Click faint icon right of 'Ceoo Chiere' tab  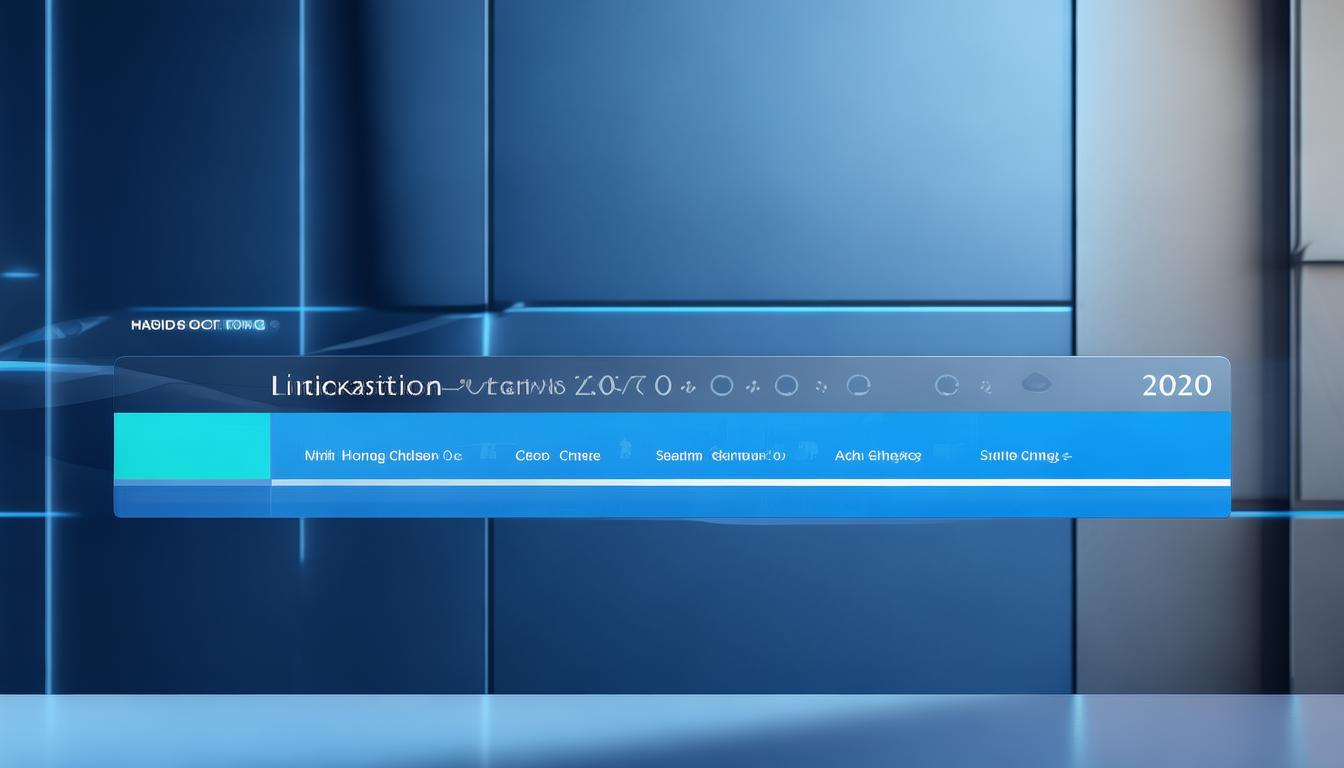[x=626, y=449]
